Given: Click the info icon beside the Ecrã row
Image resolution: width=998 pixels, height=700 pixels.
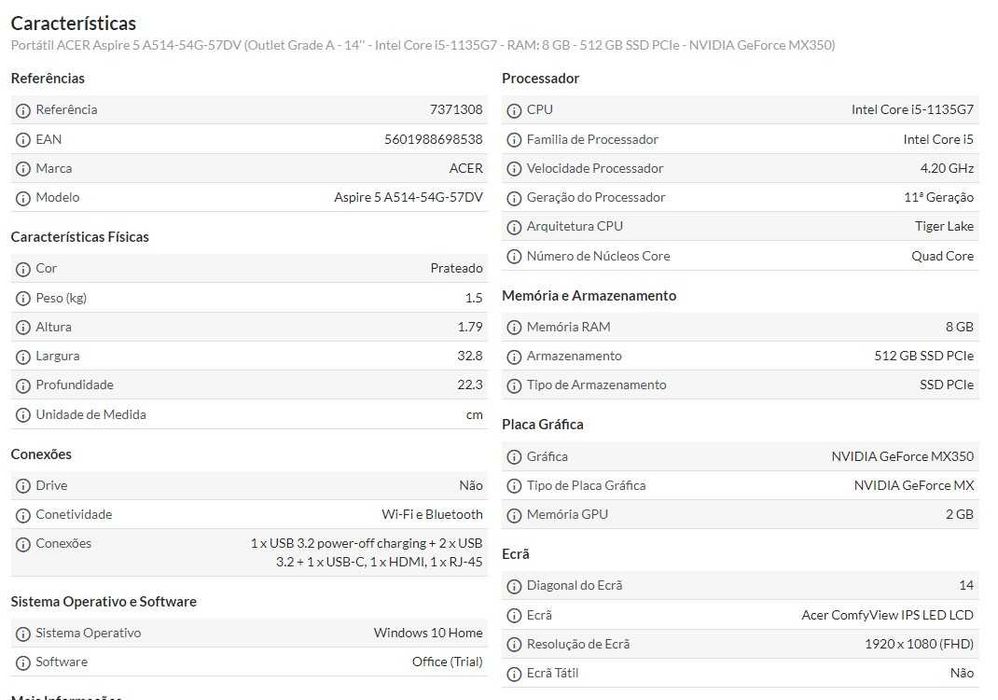Looking at the screenshot, I should (x=514, y=616).
